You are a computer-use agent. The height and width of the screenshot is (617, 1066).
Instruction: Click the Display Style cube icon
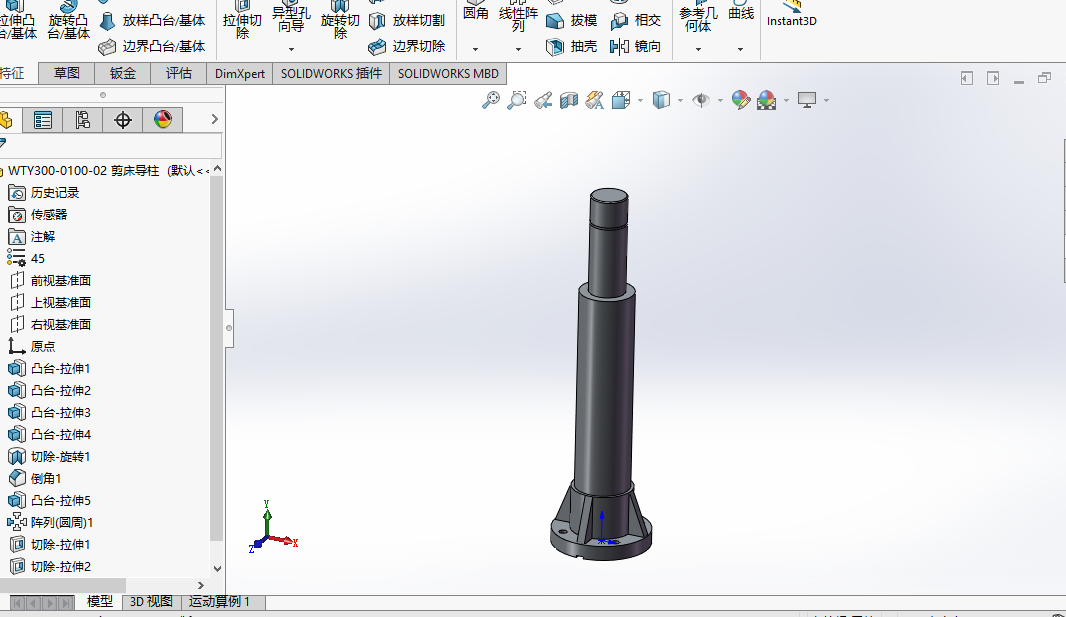click(x=661, y=101)
